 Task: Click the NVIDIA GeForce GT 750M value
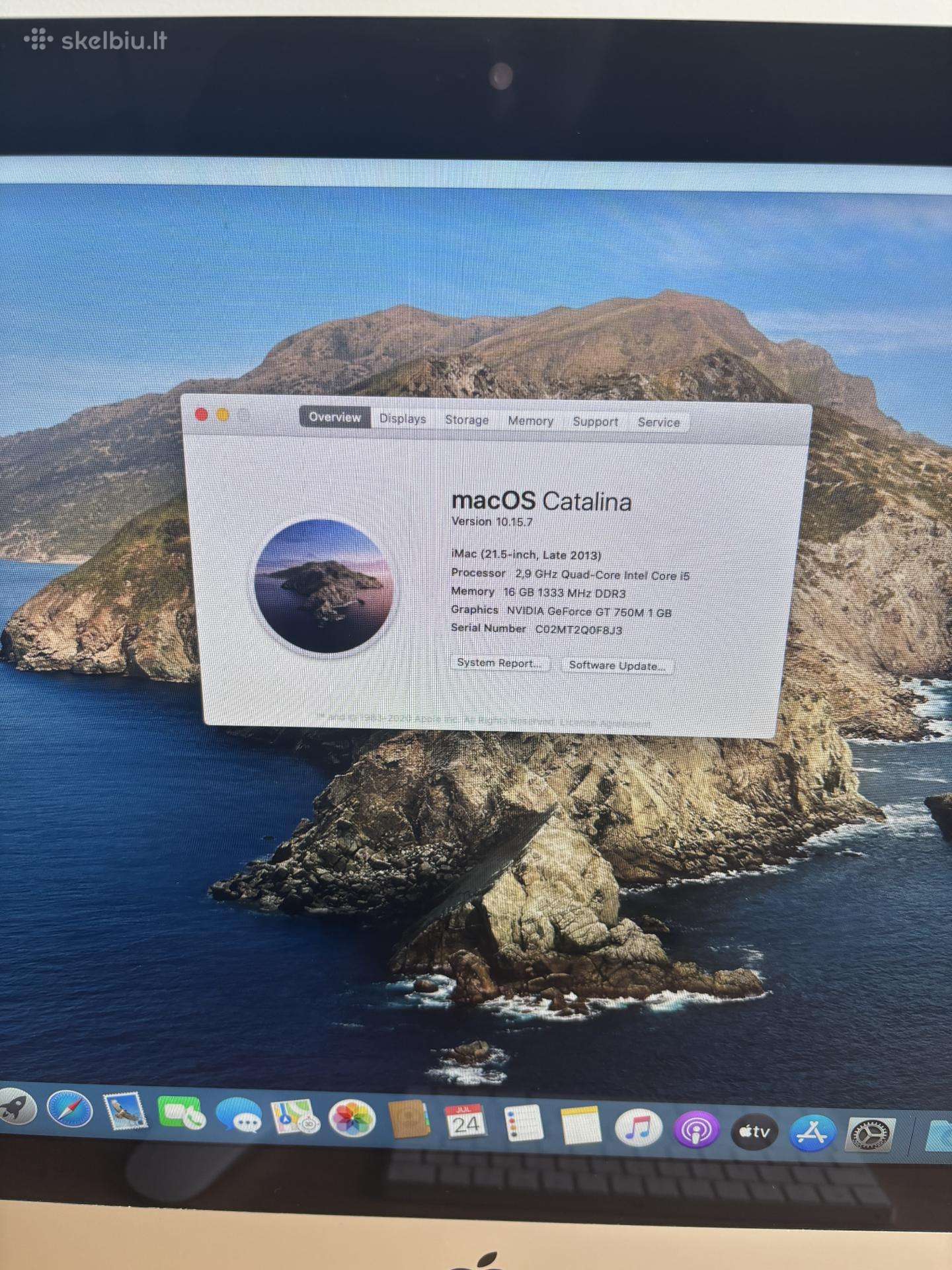click(589, 612)
